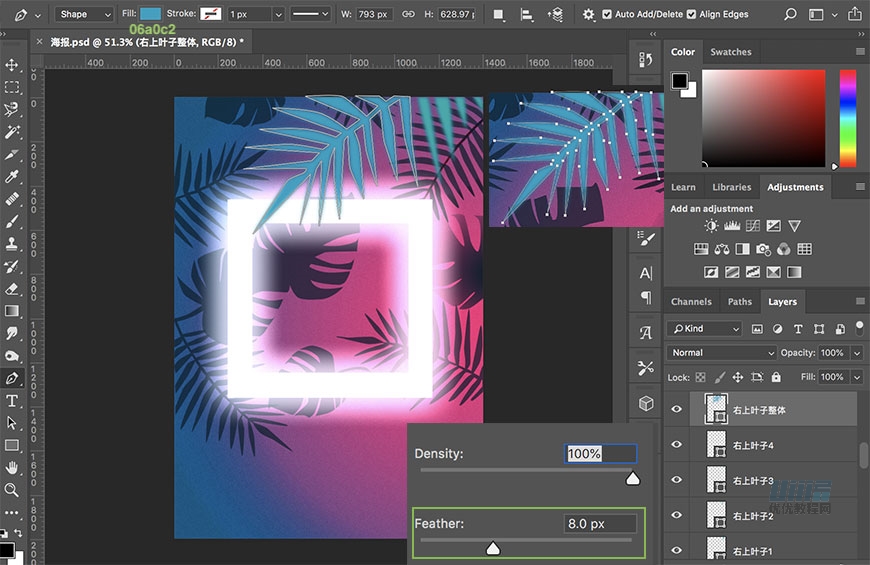Expand the layer Kind filter dropdown

[x=705, y=329]
